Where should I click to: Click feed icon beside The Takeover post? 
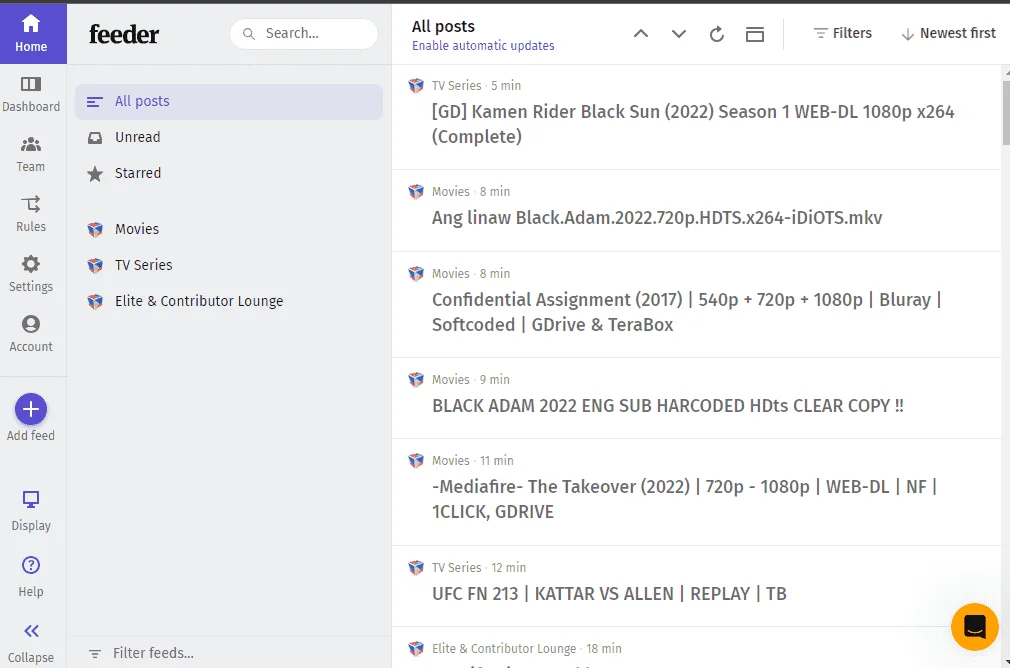point(416,461)
